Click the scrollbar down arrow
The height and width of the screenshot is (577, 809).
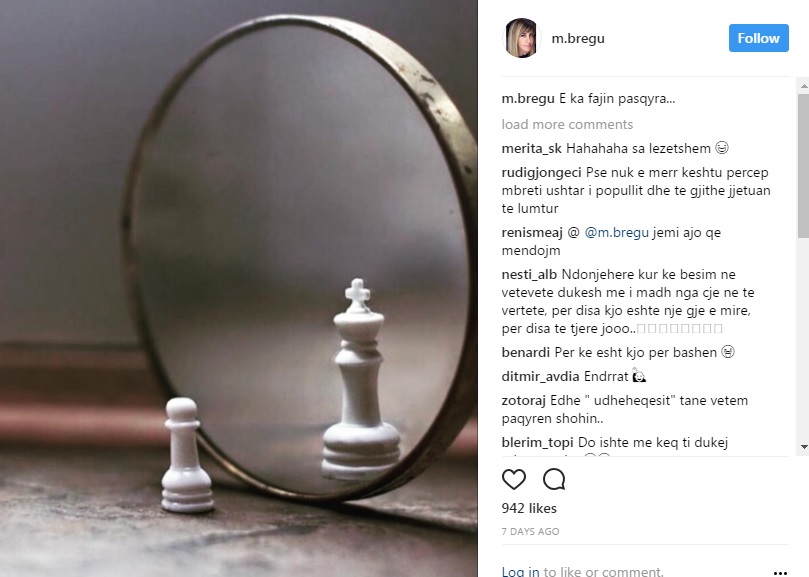point(803,447)
